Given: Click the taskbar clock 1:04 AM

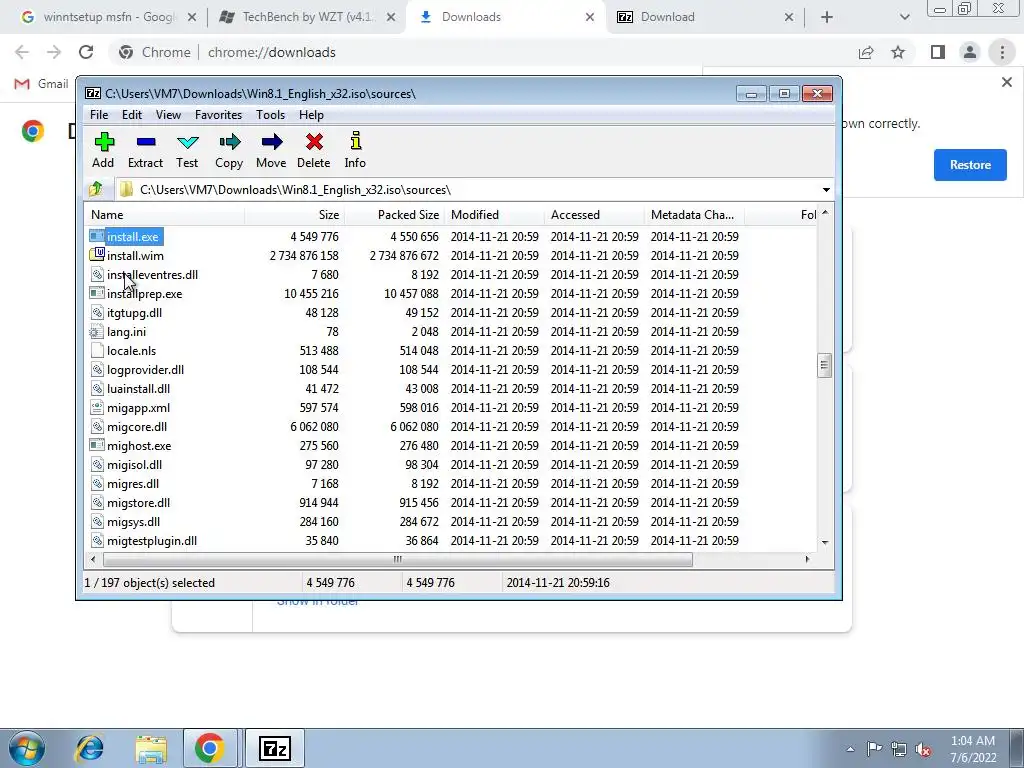Looking at the screenshot, I should pos(972,749).
